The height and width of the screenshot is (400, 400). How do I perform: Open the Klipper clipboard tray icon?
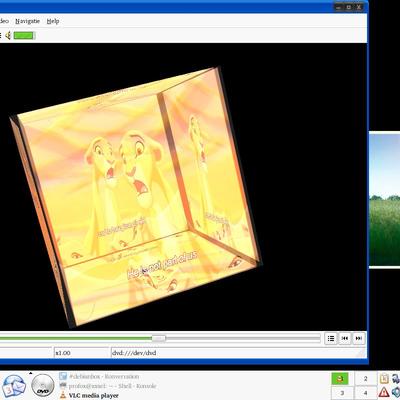click(x=384, y=379)
